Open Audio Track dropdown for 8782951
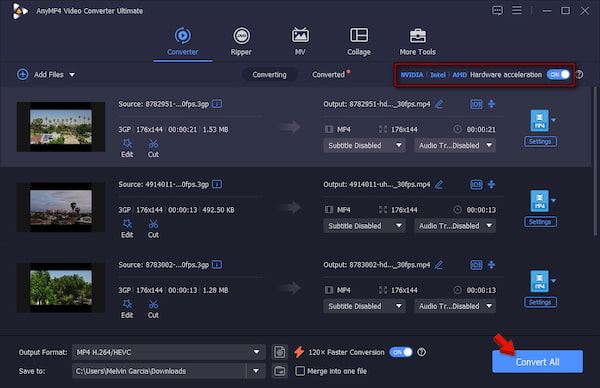 click(455, 145)
